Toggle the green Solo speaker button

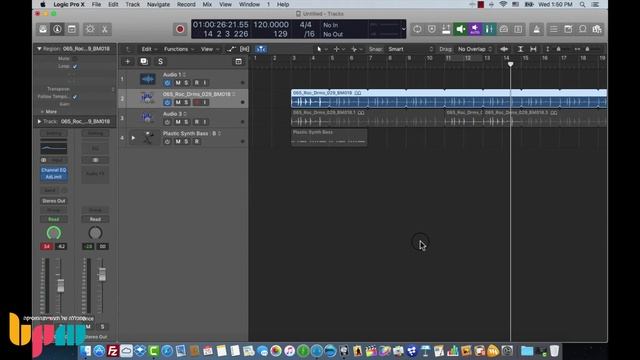460,29
